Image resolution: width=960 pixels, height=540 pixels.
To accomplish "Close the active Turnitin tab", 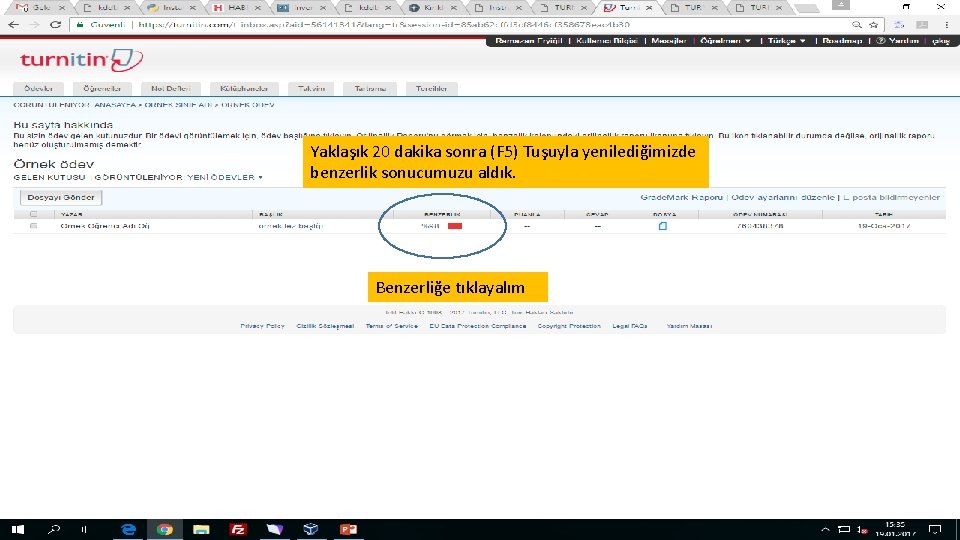I will [x=648, y=8].
